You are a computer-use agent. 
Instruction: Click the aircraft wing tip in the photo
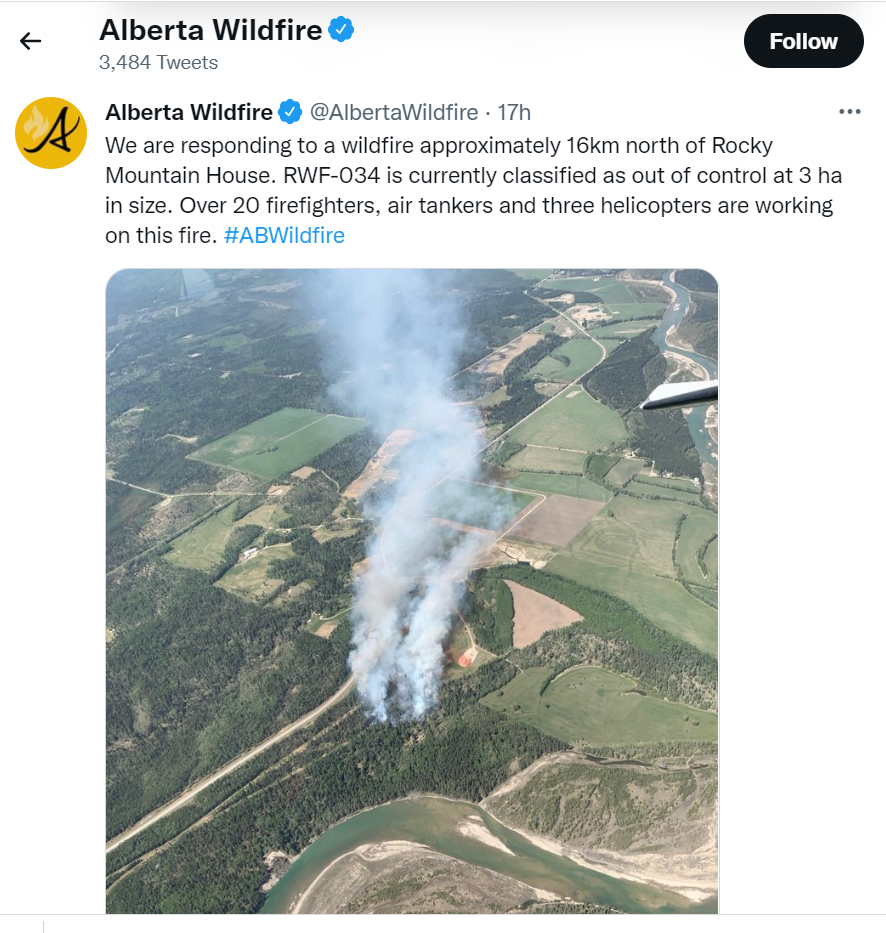click(680, 394)
